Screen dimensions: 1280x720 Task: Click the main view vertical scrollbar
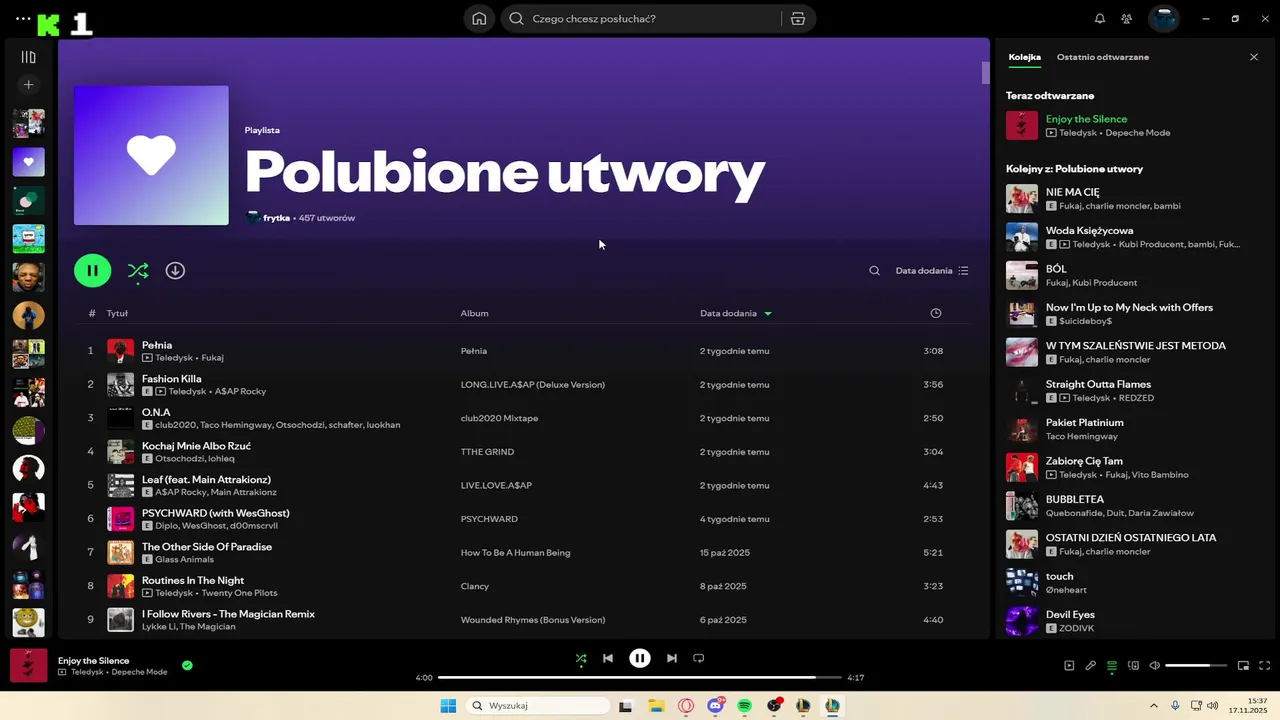[985, 72]
